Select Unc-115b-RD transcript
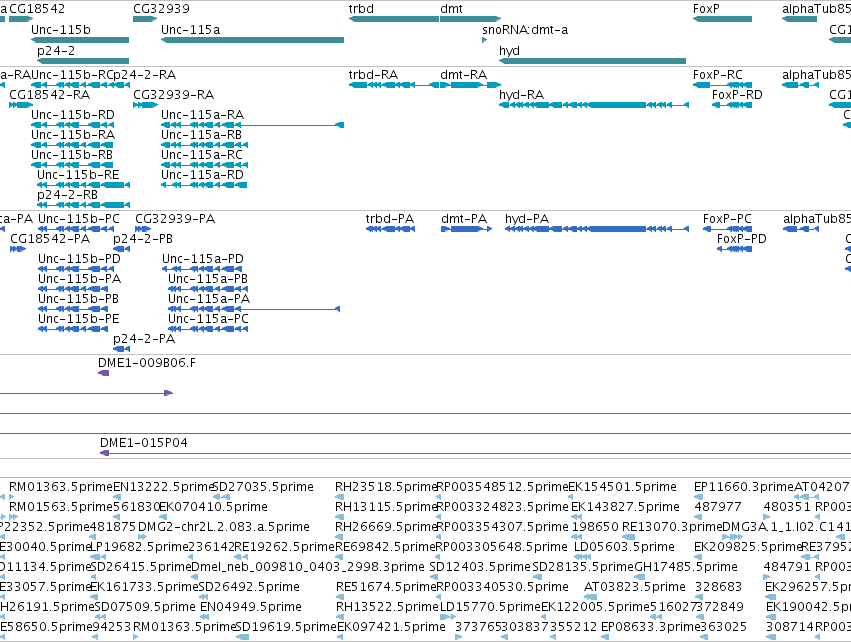The width and height of the screenshot is (851, 642). pos(72,125)
